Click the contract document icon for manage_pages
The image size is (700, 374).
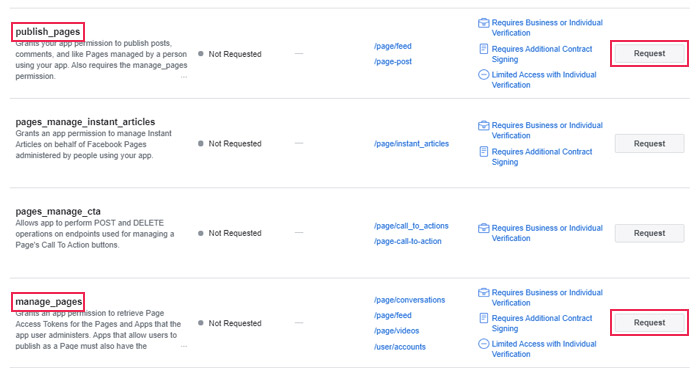point(483,318)
